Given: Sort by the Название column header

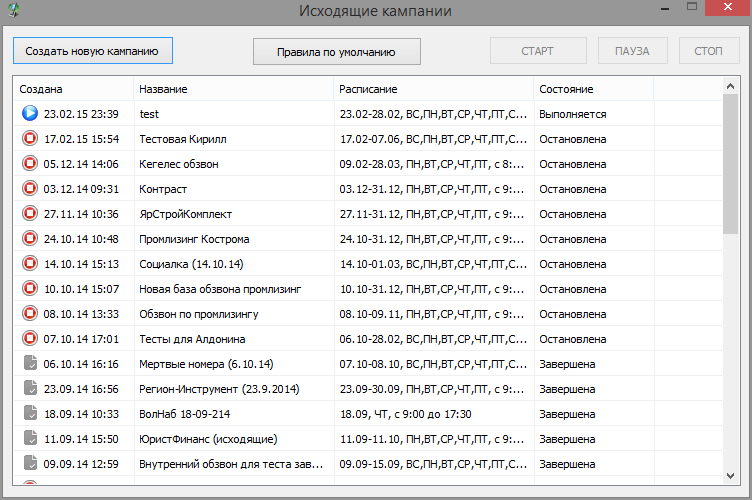Looking at the screenshot, I should tap(234, 89).
